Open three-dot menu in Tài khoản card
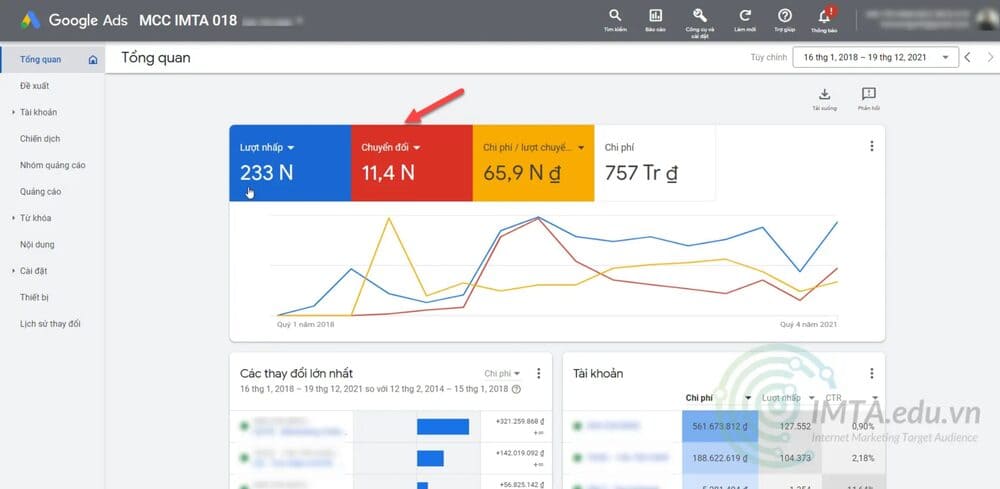The width and height of the screenshot is (1000, 489). click(x=872, y=373)
